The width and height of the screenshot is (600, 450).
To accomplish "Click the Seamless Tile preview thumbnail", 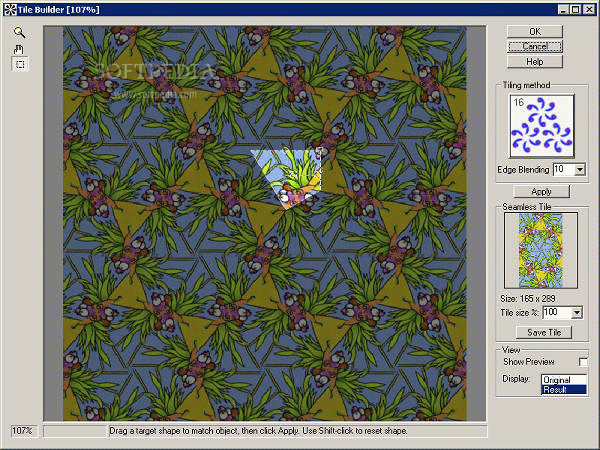I will pos(541,251).
